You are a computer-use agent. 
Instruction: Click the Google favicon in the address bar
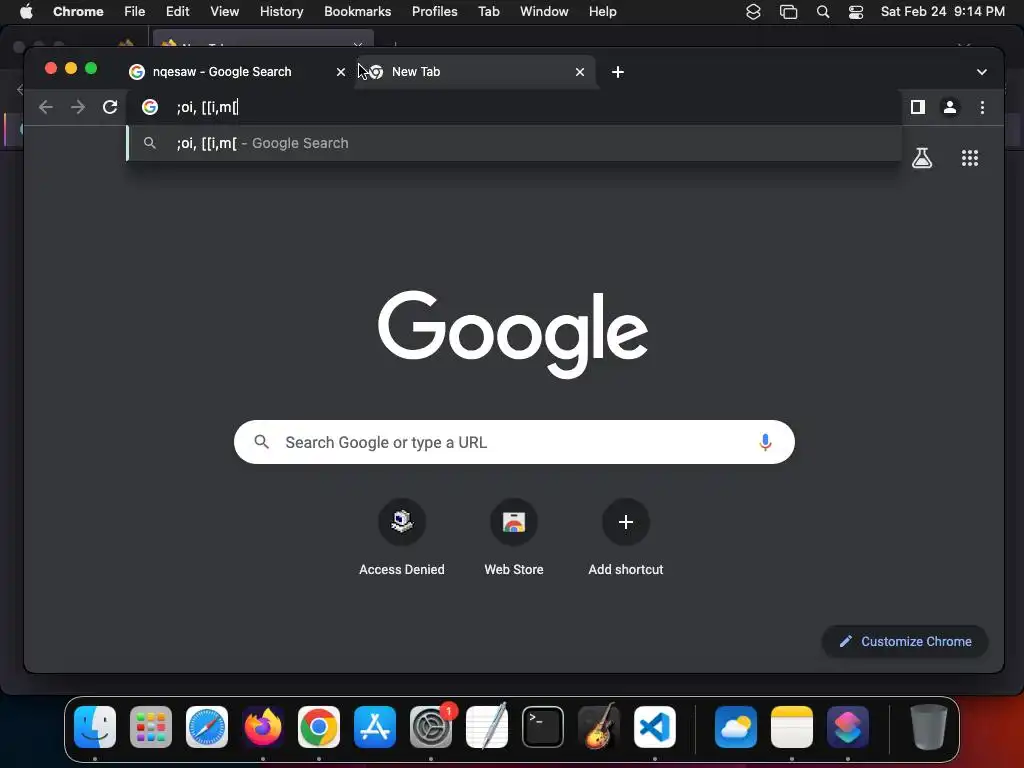click(x=150, y=107)
